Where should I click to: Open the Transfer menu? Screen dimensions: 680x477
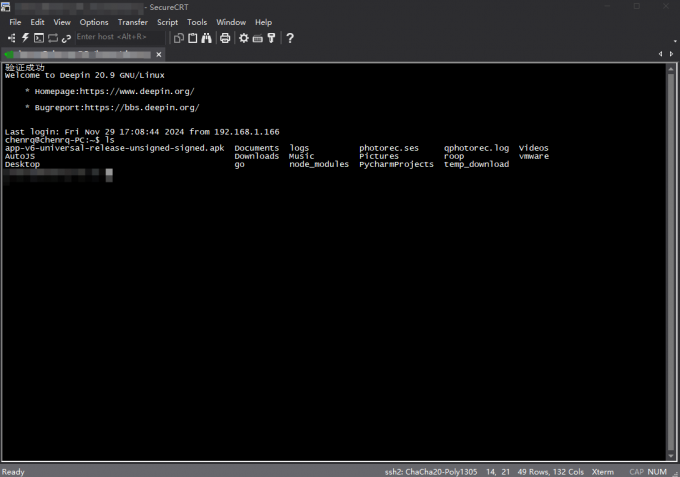coord(133,22)
